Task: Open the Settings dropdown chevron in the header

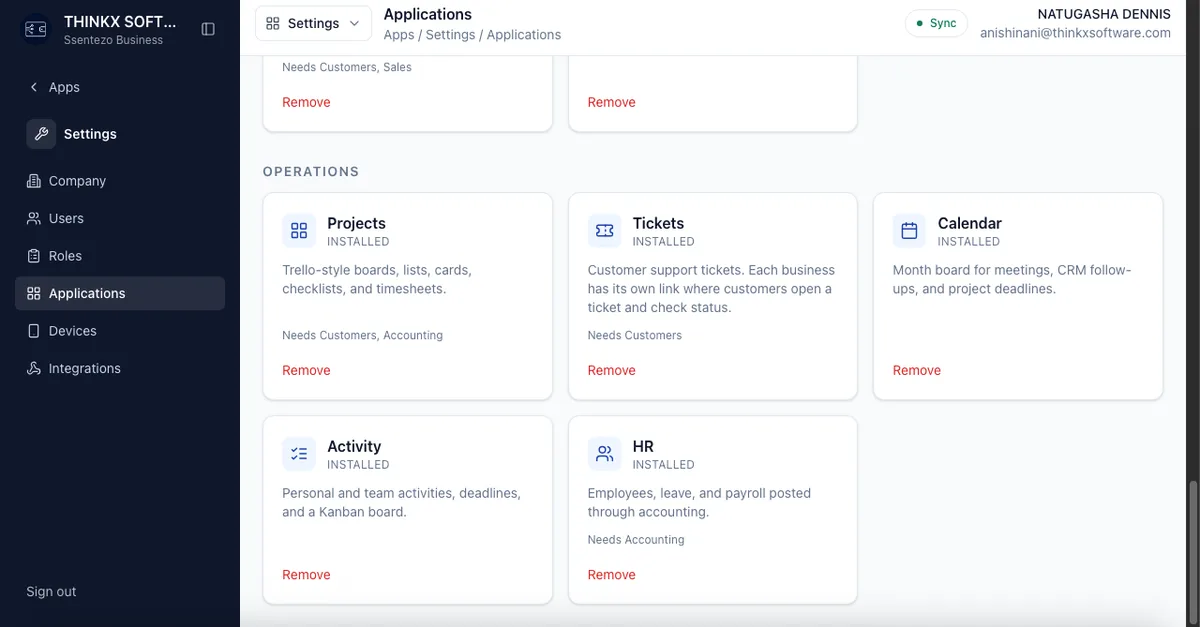Action: (x=356, y=23)
